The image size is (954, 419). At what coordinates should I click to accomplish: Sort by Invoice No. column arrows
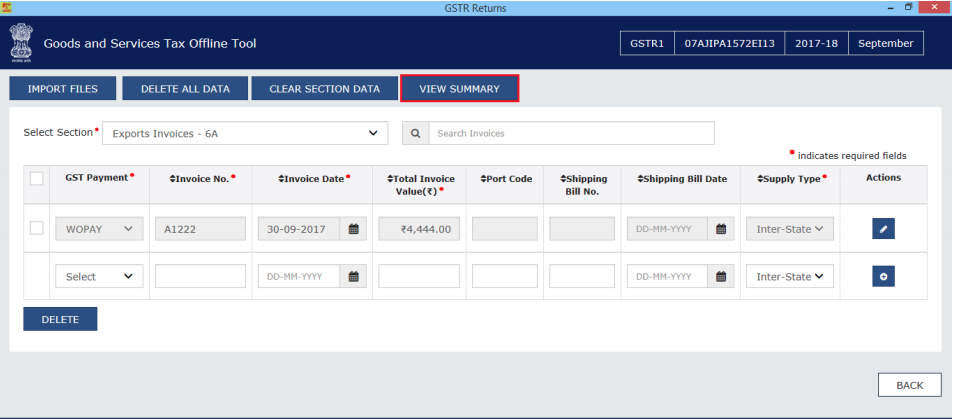coord(172,179)
